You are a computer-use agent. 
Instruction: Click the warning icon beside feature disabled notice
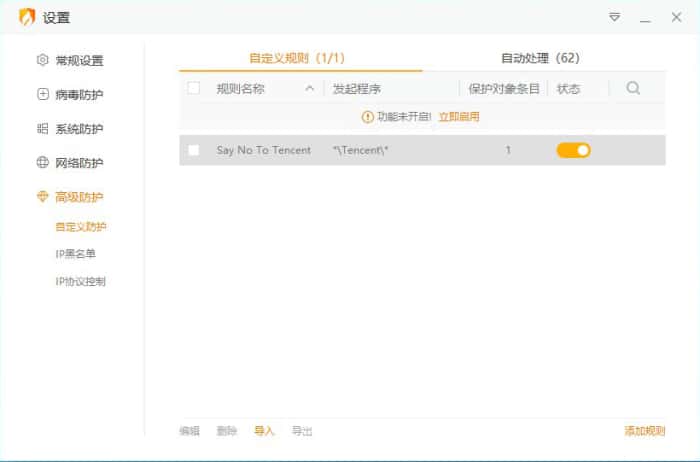coord(367,117)
